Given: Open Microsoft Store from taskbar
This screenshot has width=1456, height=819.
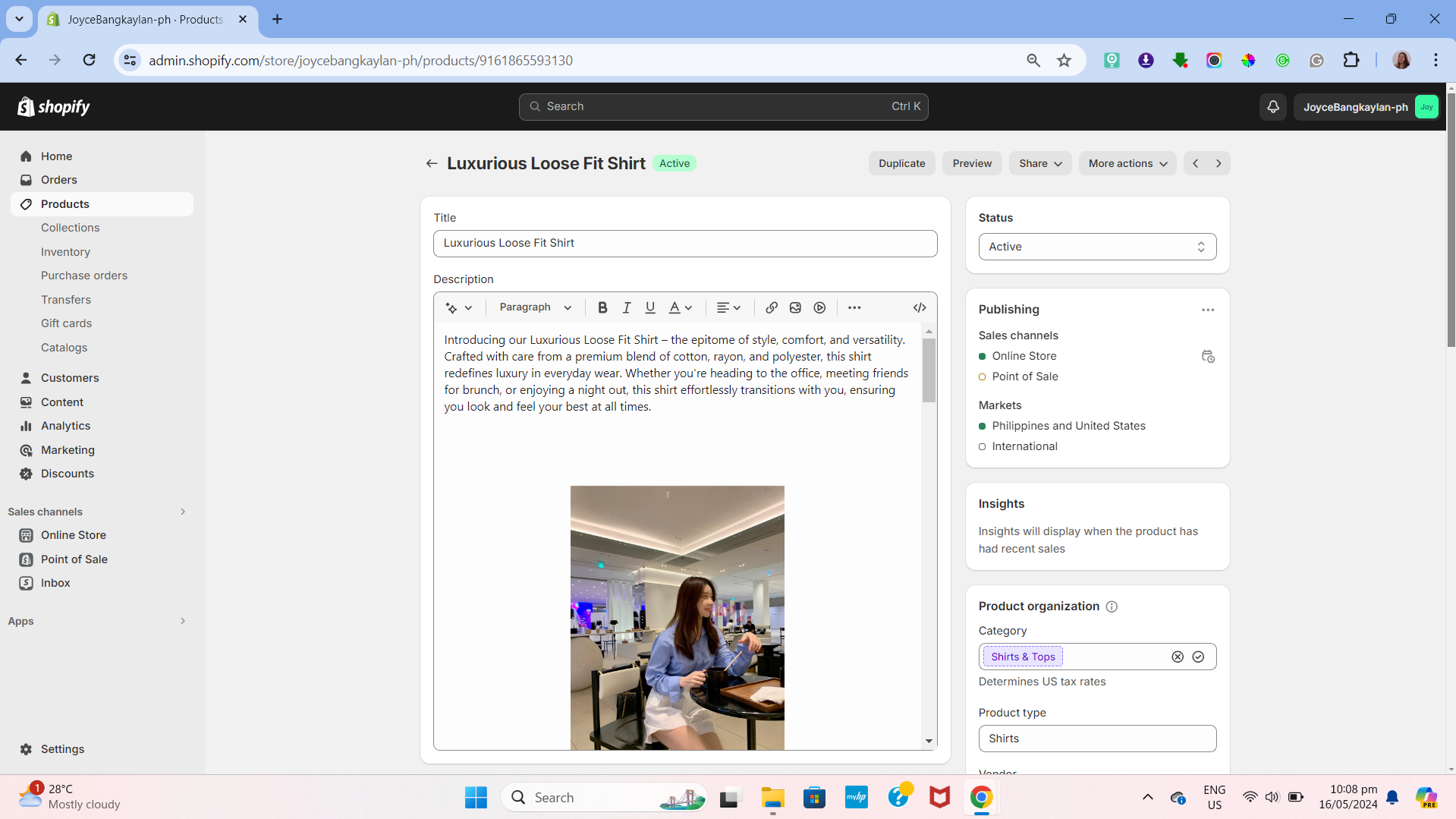Looking at the screenshot, I should tap(814, 798).
